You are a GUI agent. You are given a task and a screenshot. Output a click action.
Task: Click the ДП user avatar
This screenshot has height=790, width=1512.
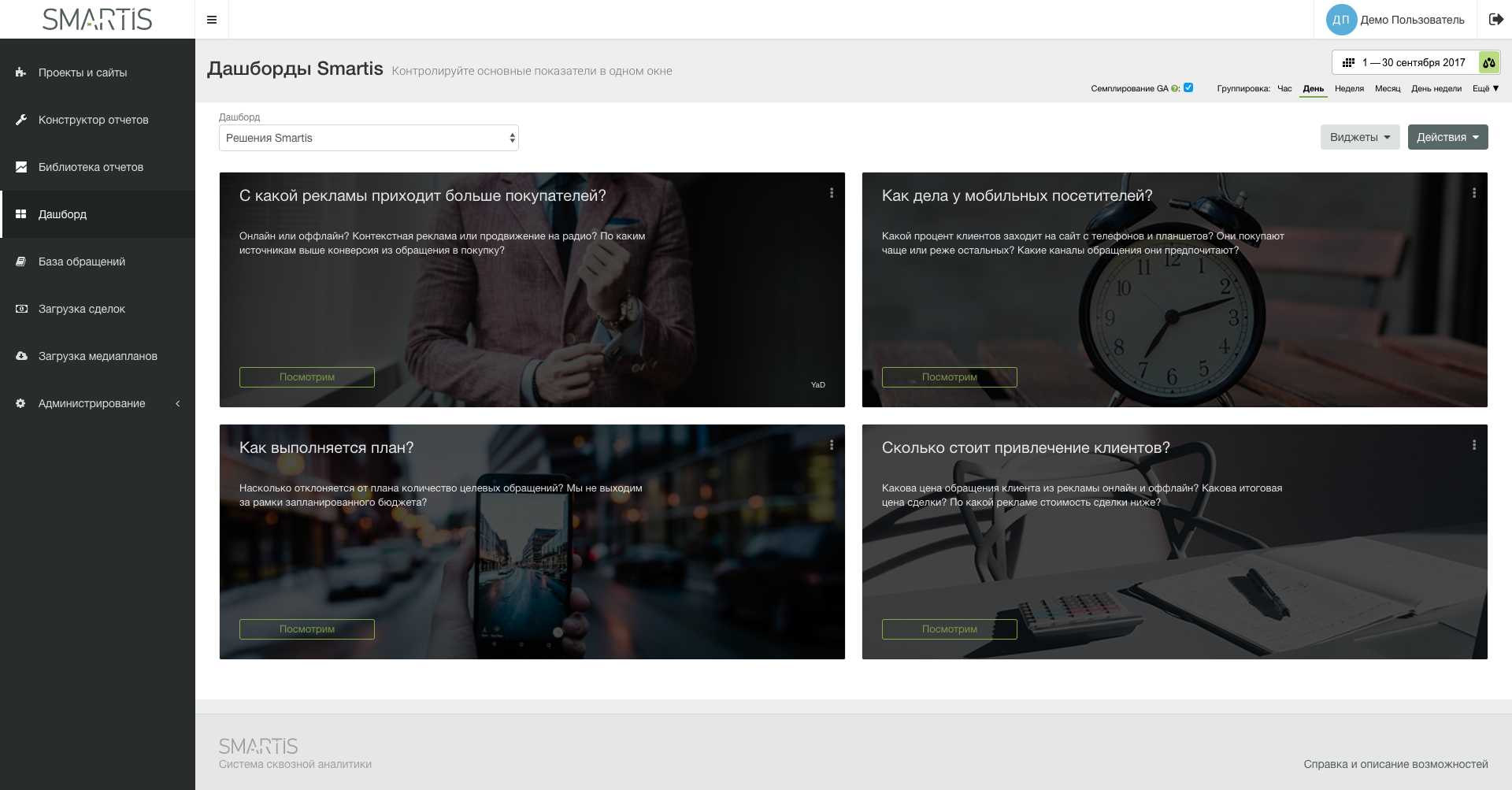(1340, 20)
